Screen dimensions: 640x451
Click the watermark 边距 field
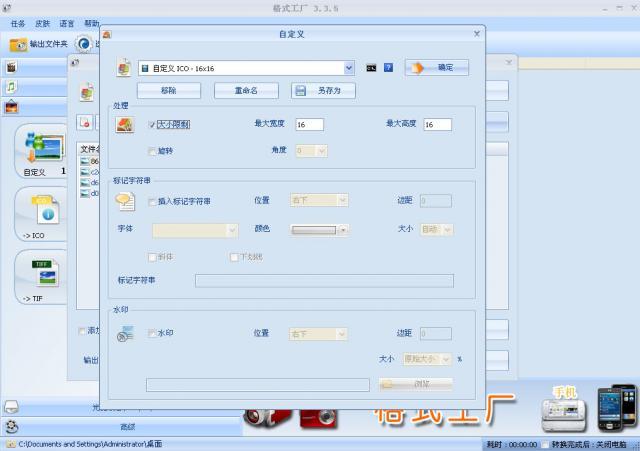(x=436, y=333)
